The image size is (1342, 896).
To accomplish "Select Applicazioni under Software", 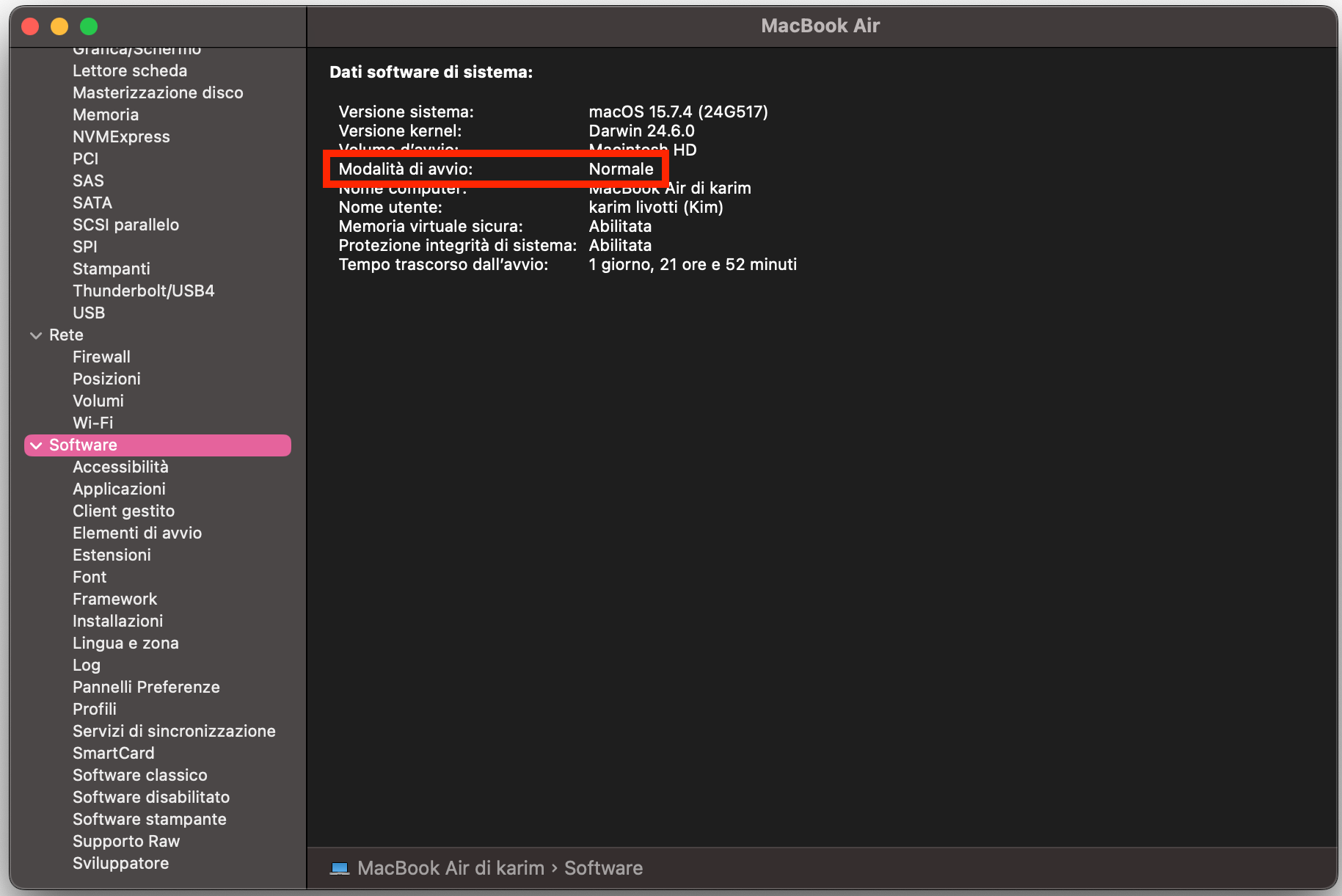I will 119,489.
